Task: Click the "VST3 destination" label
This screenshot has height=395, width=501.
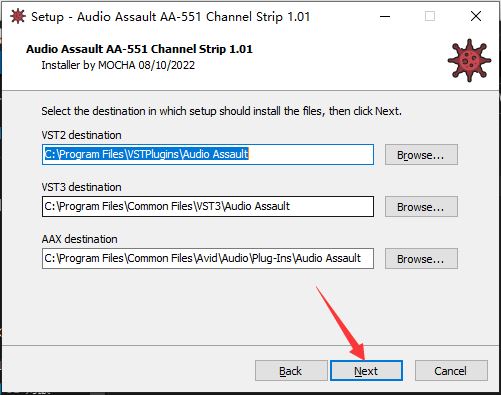Action: click(81, 187)
